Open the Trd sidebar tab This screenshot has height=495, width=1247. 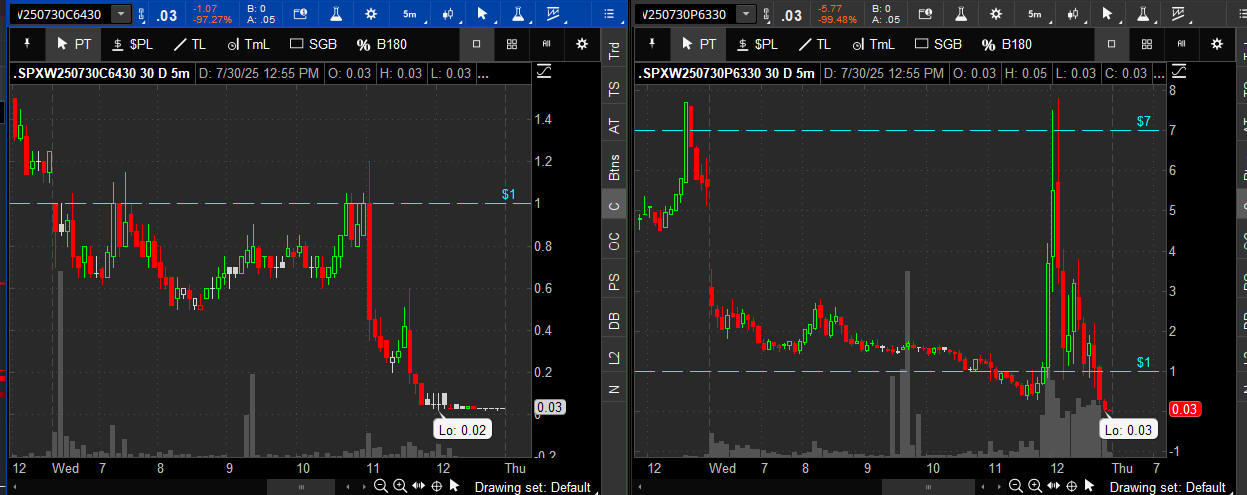[x=614, y=53]
